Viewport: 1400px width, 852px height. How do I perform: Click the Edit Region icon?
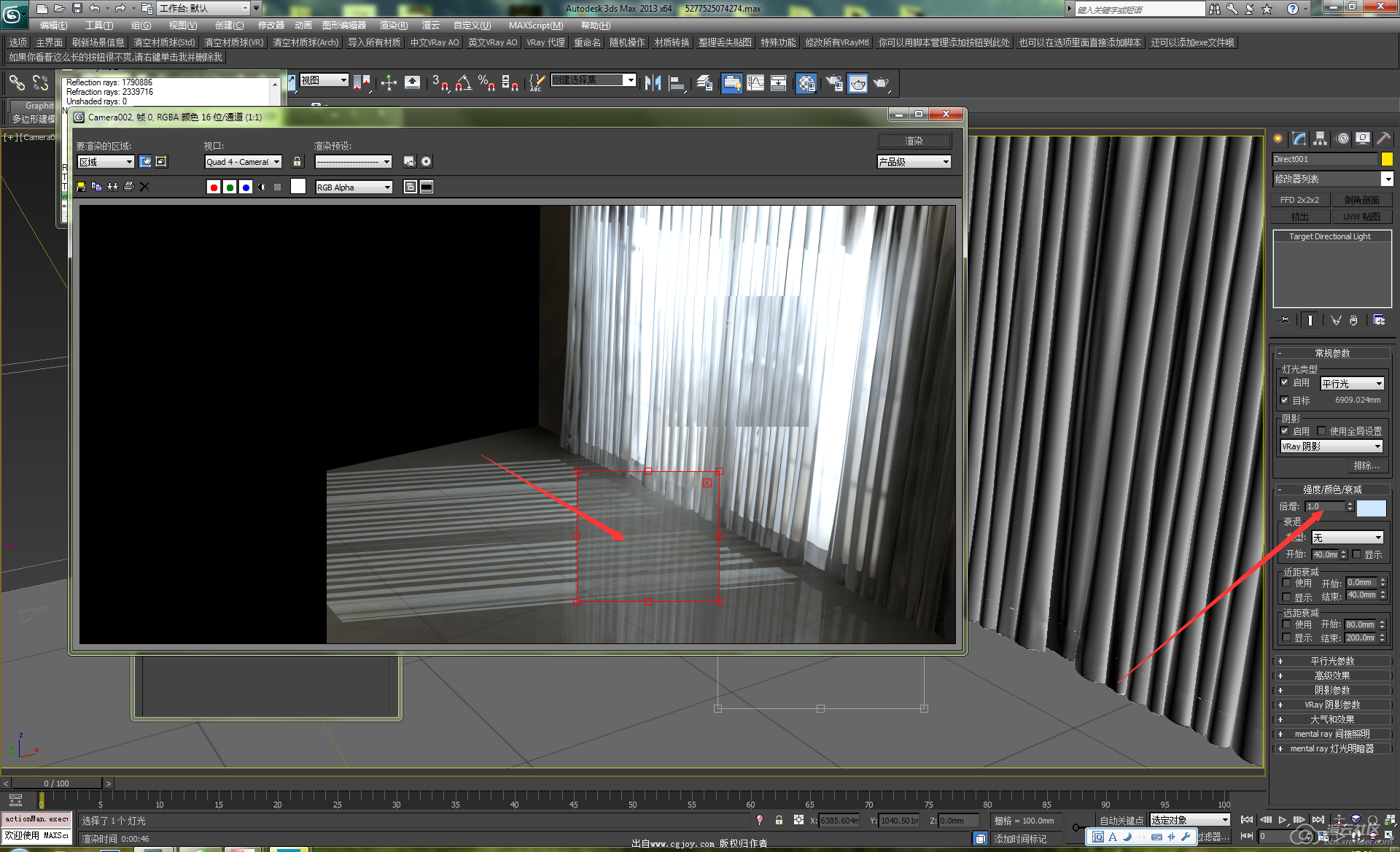click(x=145, y=161)
